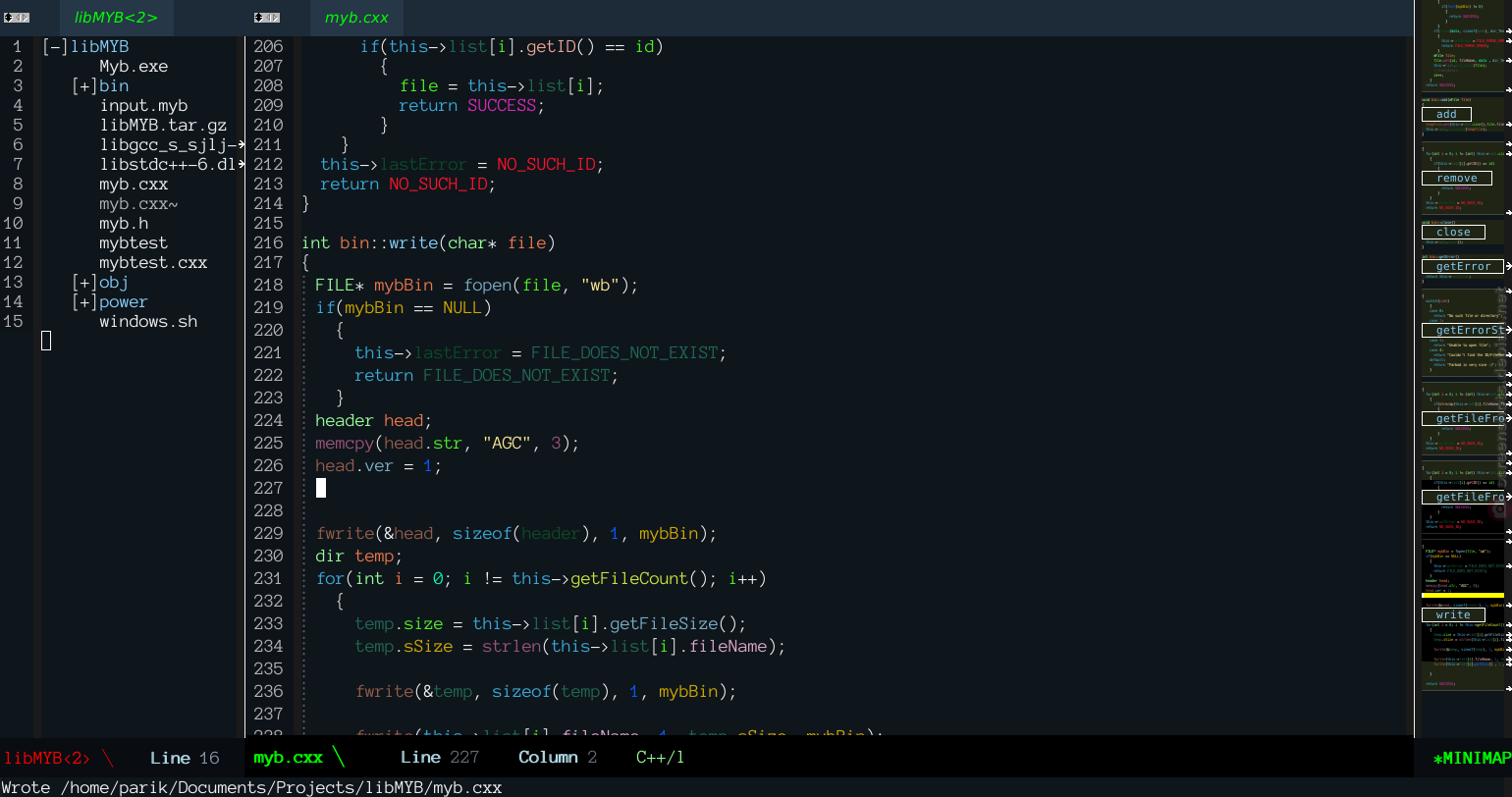Open Myb.exe in the file tree
The height and width of the screenshot is (797, 1512).
click(134, 66)
